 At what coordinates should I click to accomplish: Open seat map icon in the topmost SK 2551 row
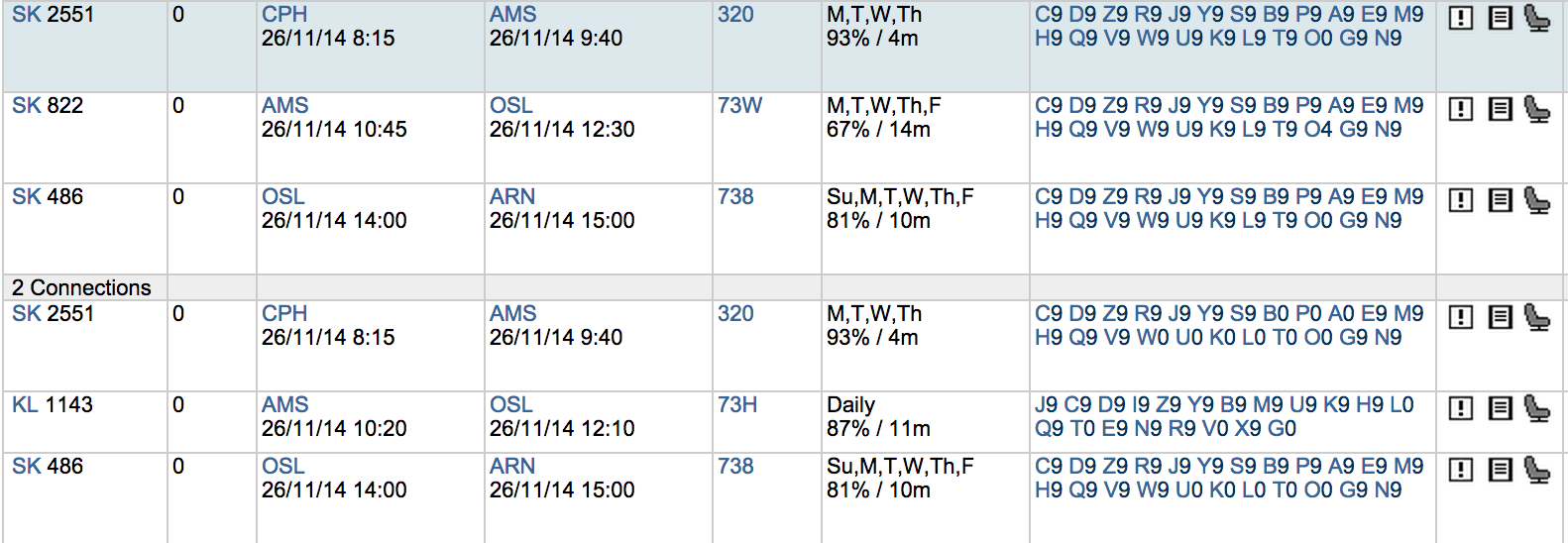[x=1536, y=18]
